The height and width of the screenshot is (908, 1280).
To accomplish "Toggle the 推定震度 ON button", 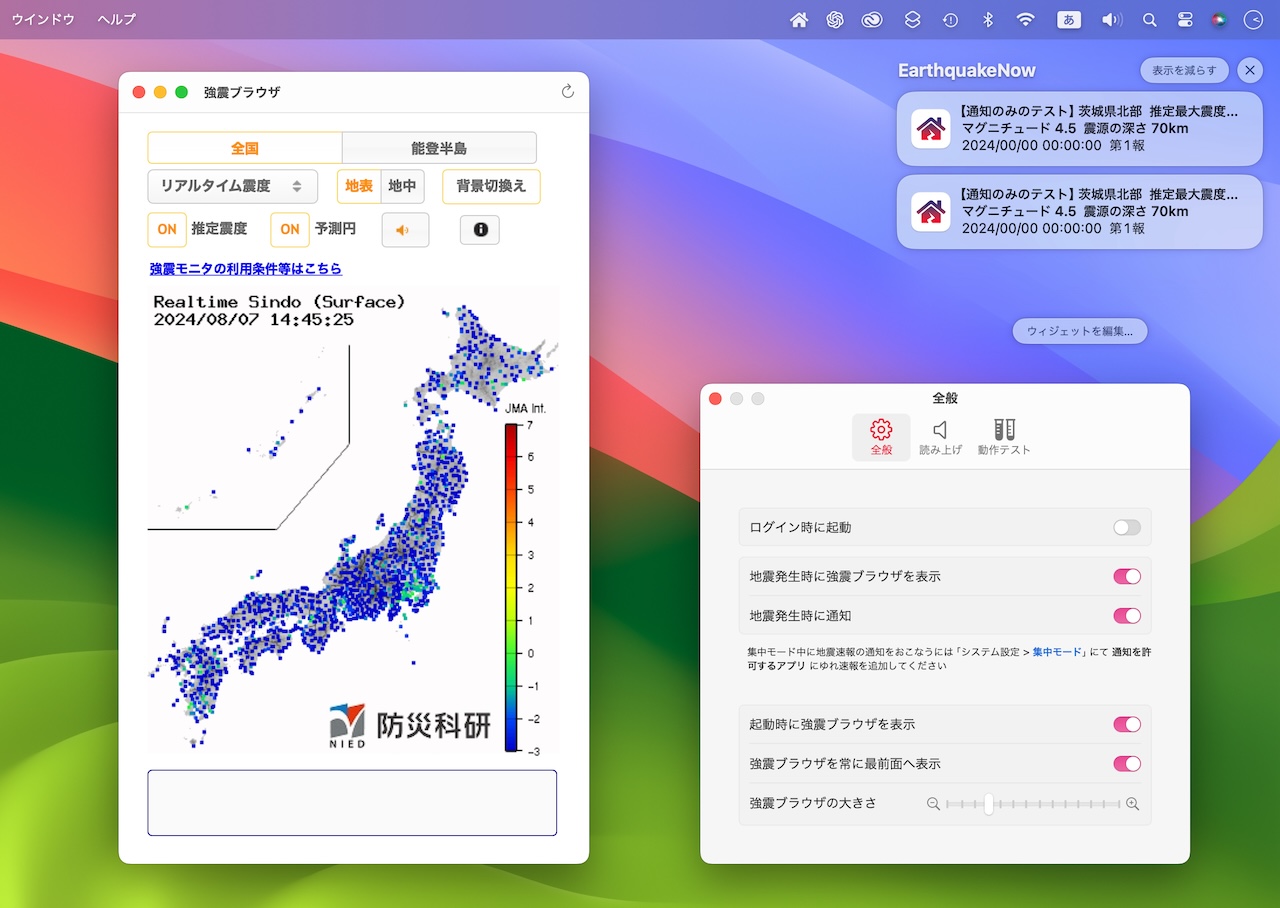I will coord(167,229).
